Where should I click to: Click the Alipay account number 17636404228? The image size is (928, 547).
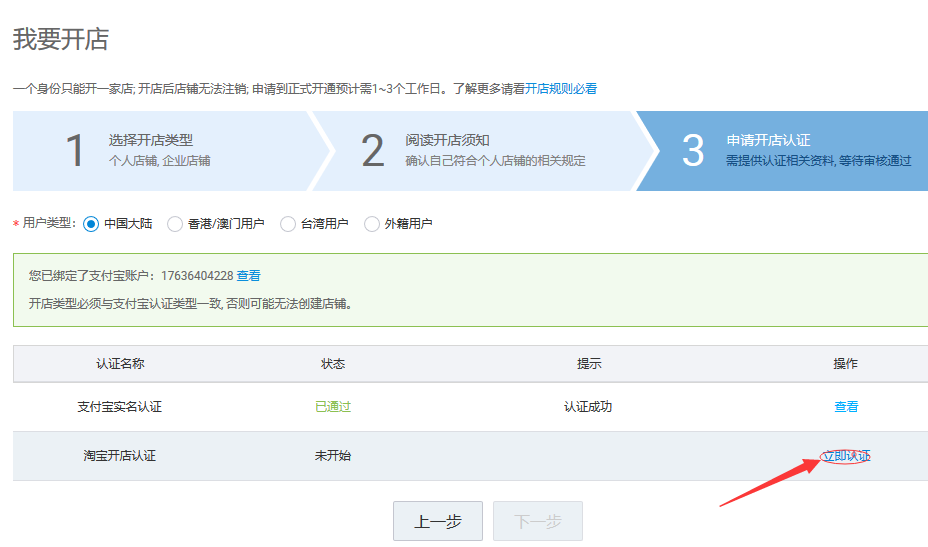point(197,276)
